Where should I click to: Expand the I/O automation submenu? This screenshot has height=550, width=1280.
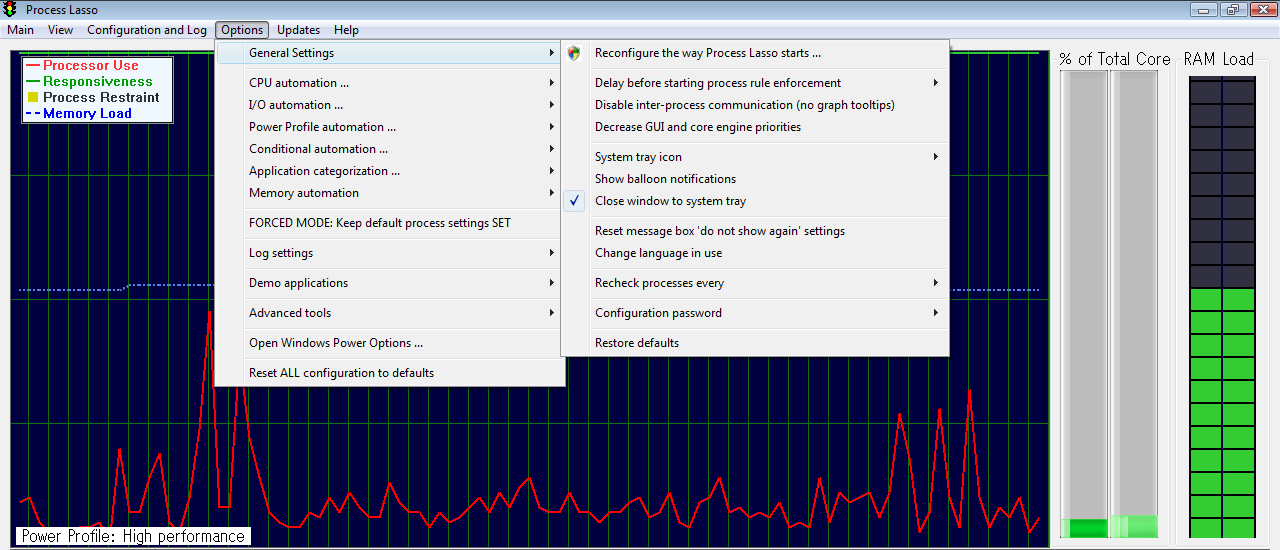[x=390, y=105]
